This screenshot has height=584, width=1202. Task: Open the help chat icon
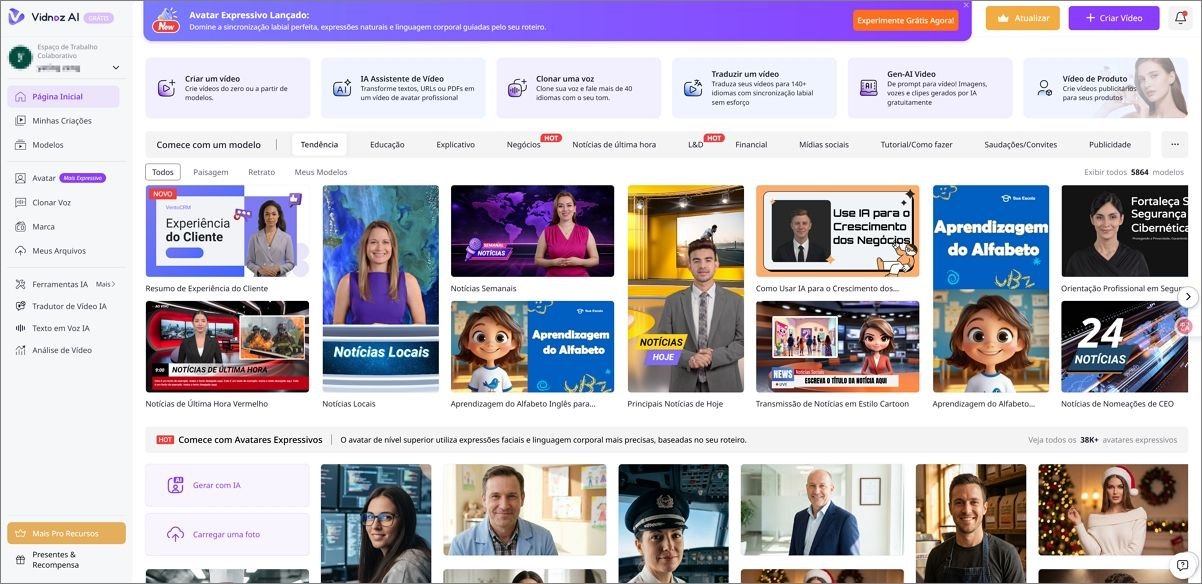[1182, 565]
